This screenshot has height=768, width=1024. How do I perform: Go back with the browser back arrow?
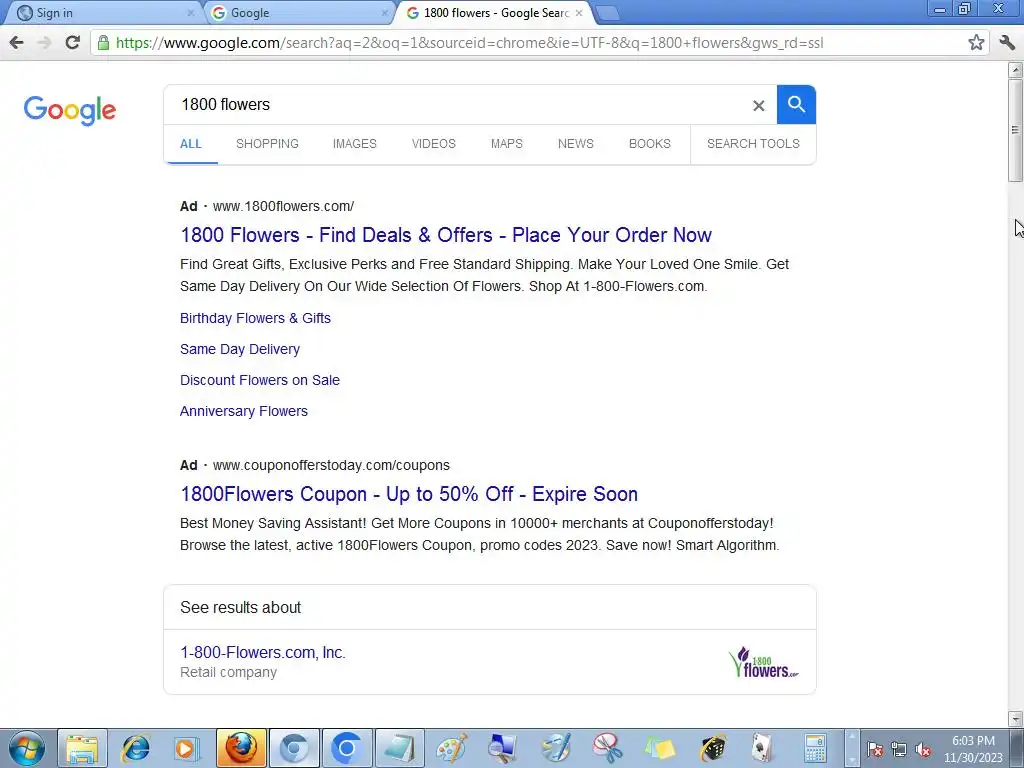tap(16, 43)
